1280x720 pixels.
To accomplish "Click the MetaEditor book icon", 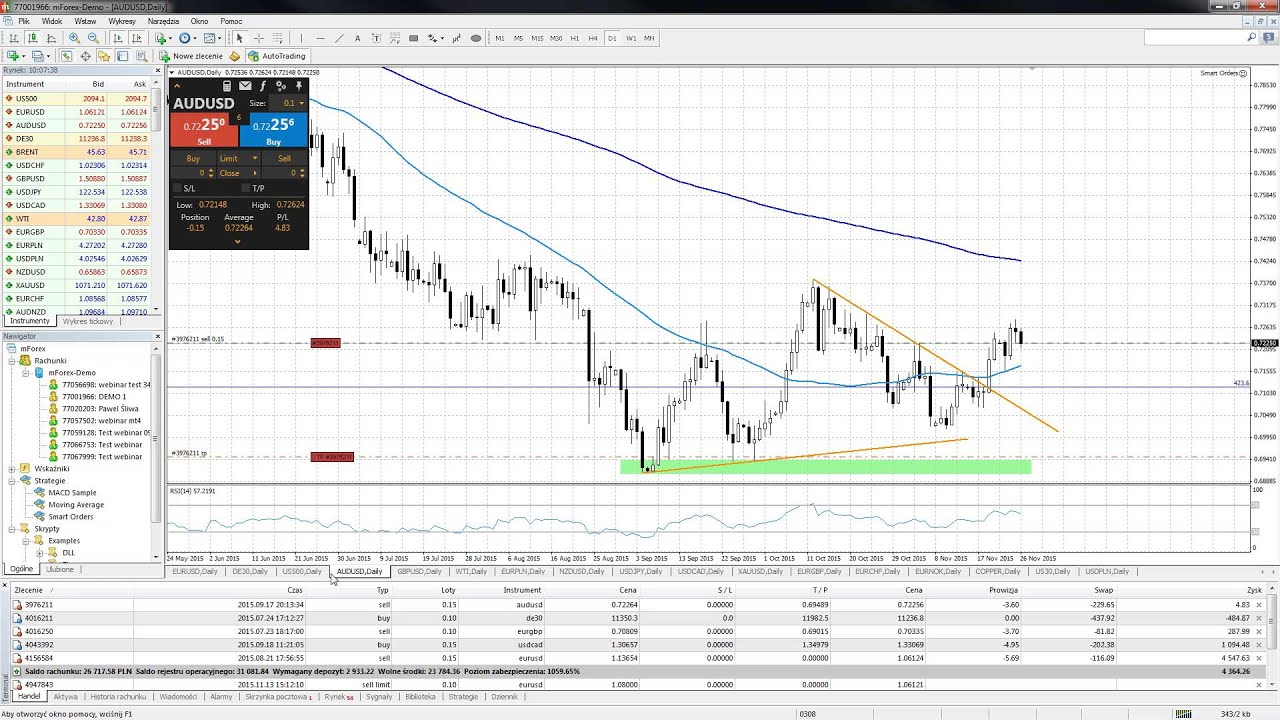I will [235, 56].
